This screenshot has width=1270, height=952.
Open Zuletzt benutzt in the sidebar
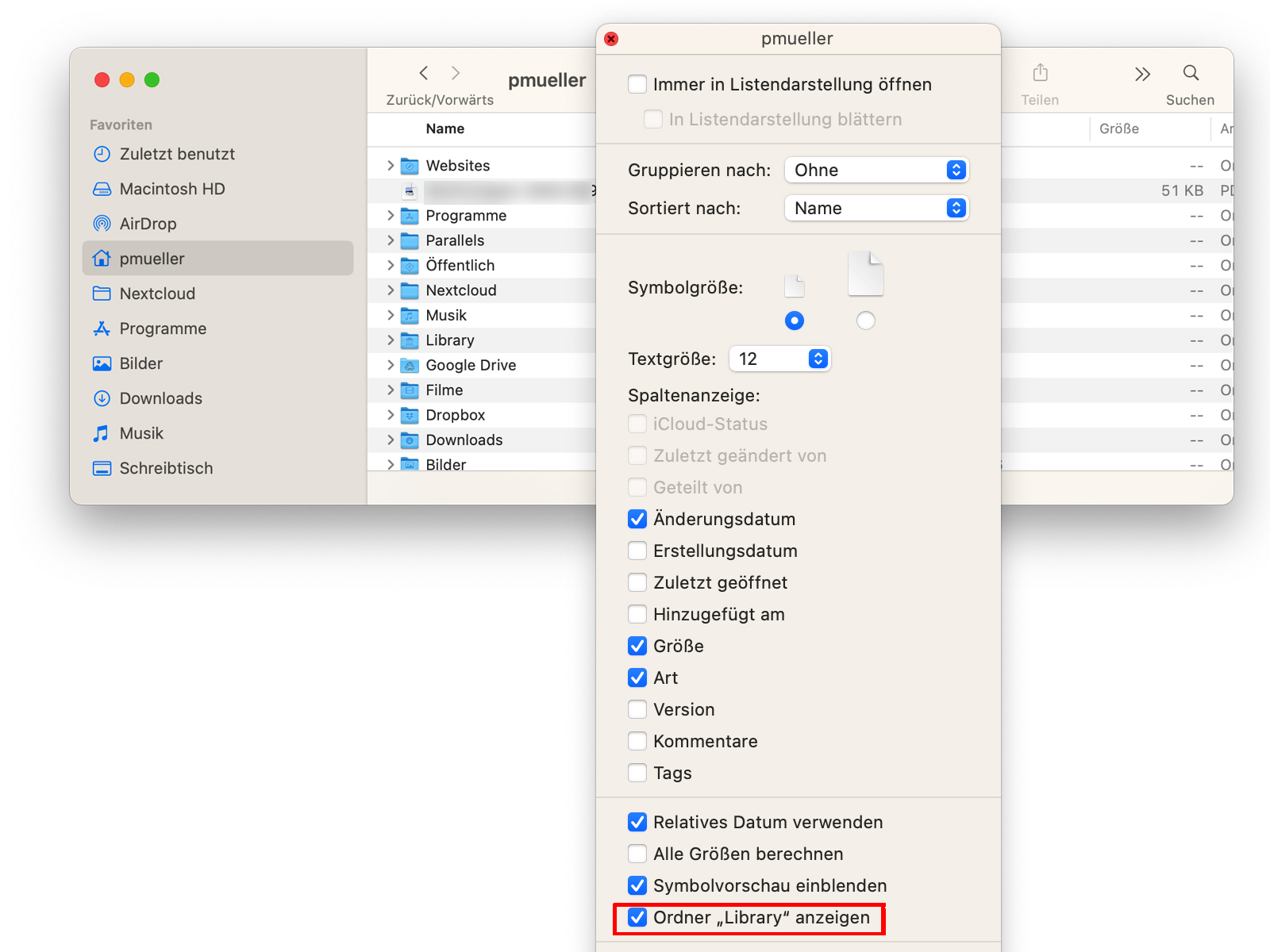(x=176, y=154)
